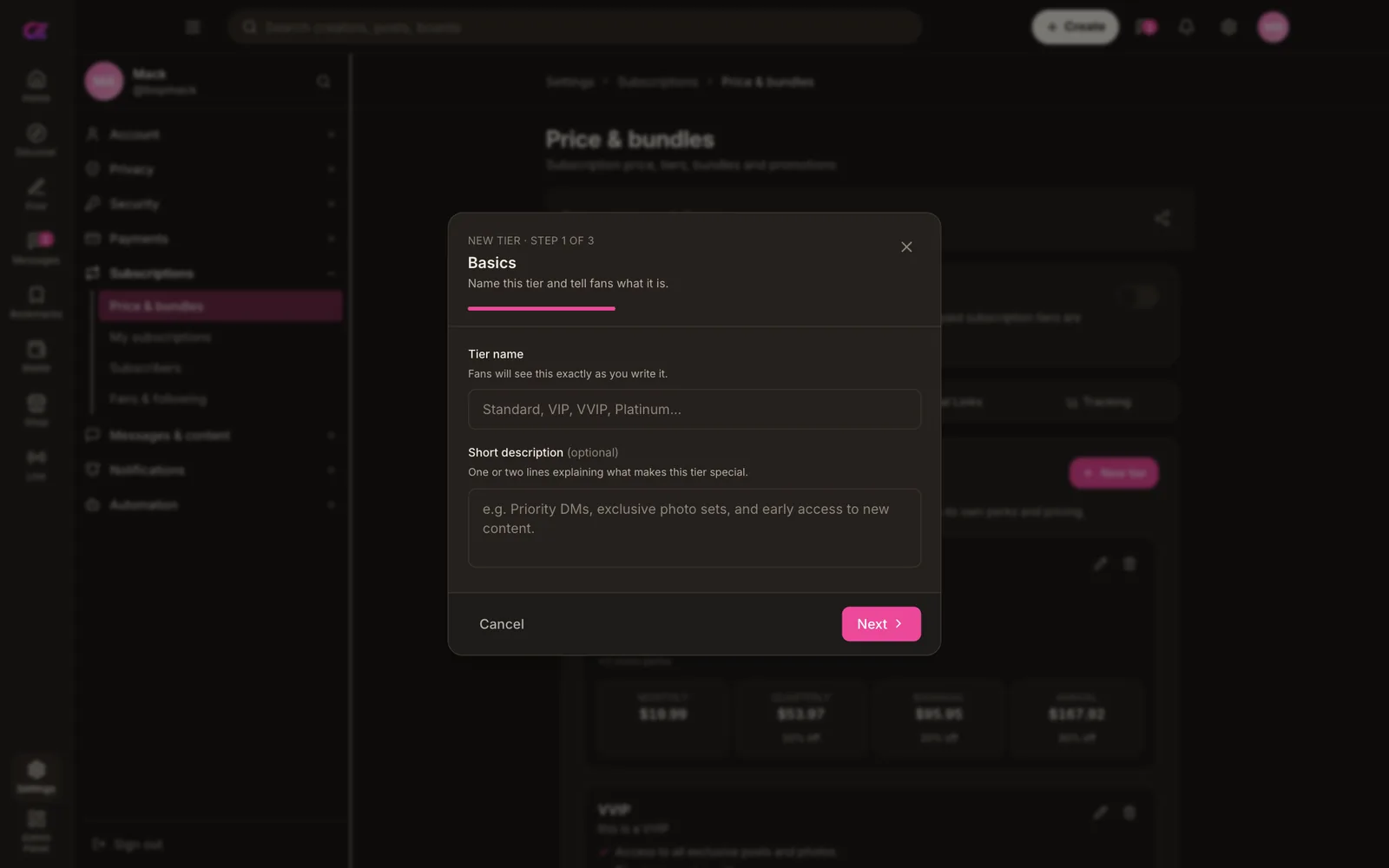Viewport: 1389px width, 868px height.
Task: Expand the Account settings section
Action: [x=212, y=135]
